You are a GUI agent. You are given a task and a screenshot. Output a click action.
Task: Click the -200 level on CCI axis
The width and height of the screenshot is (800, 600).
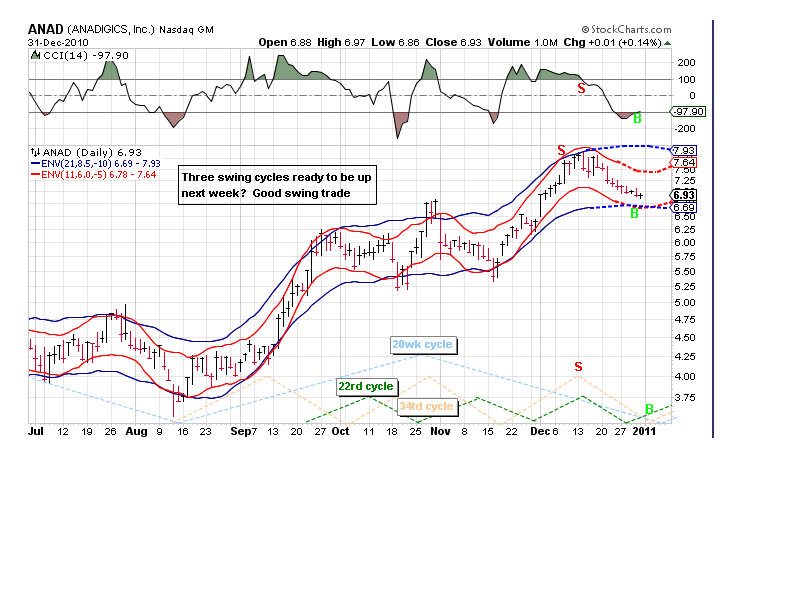coord(685,129)
